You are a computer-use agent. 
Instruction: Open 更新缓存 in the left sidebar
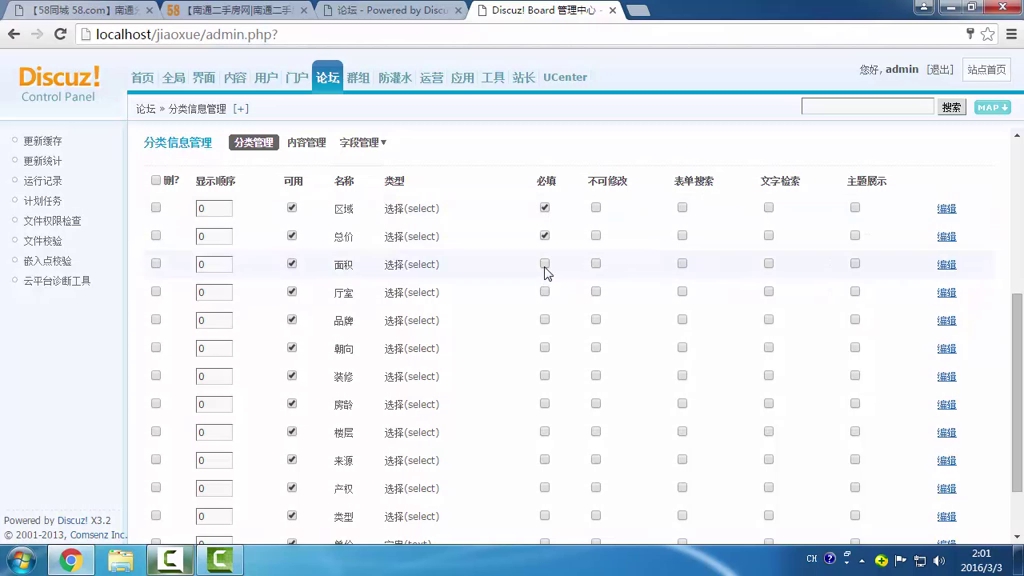pos(43,140)
